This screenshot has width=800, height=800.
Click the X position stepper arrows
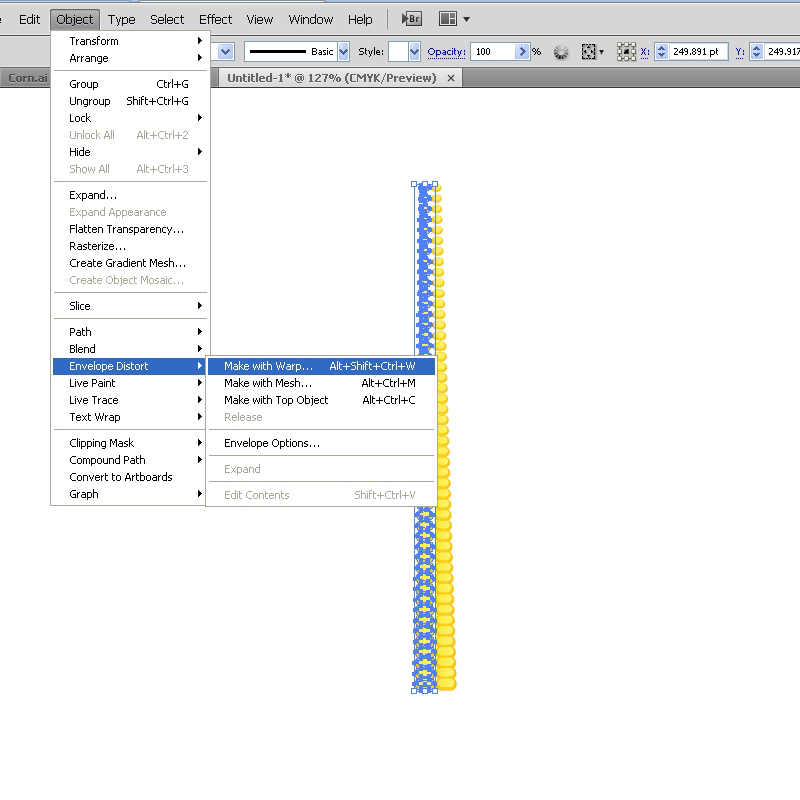tap(662, 52)
